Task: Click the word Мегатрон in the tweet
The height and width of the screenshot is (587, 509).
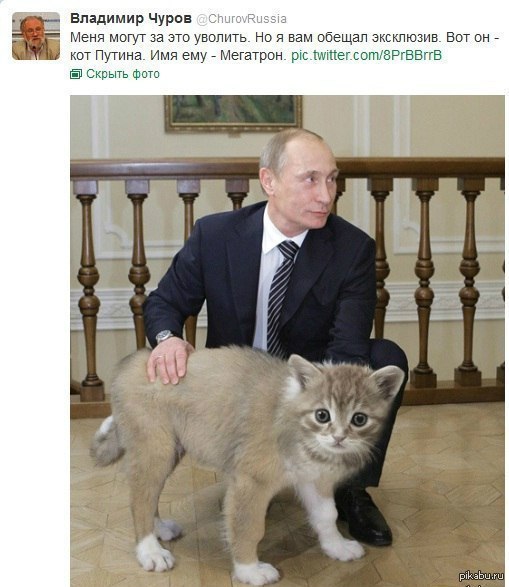Action: (253, 55)
